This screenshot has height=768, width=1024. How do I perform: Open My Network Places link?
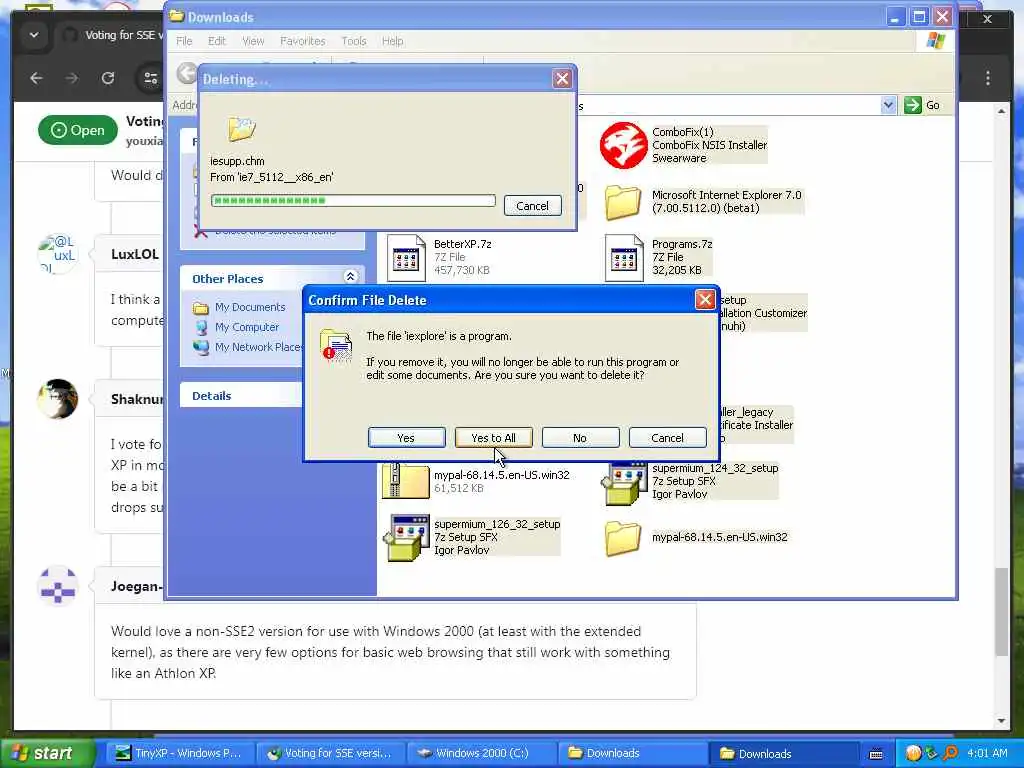tap(259, 347)
